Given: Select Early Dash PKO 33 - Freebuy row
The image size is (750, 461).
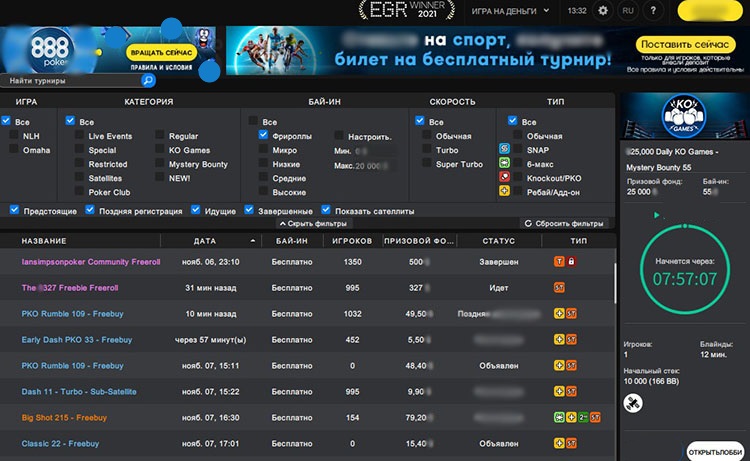Looking at the screenshot, I should (x=307, y=340).
